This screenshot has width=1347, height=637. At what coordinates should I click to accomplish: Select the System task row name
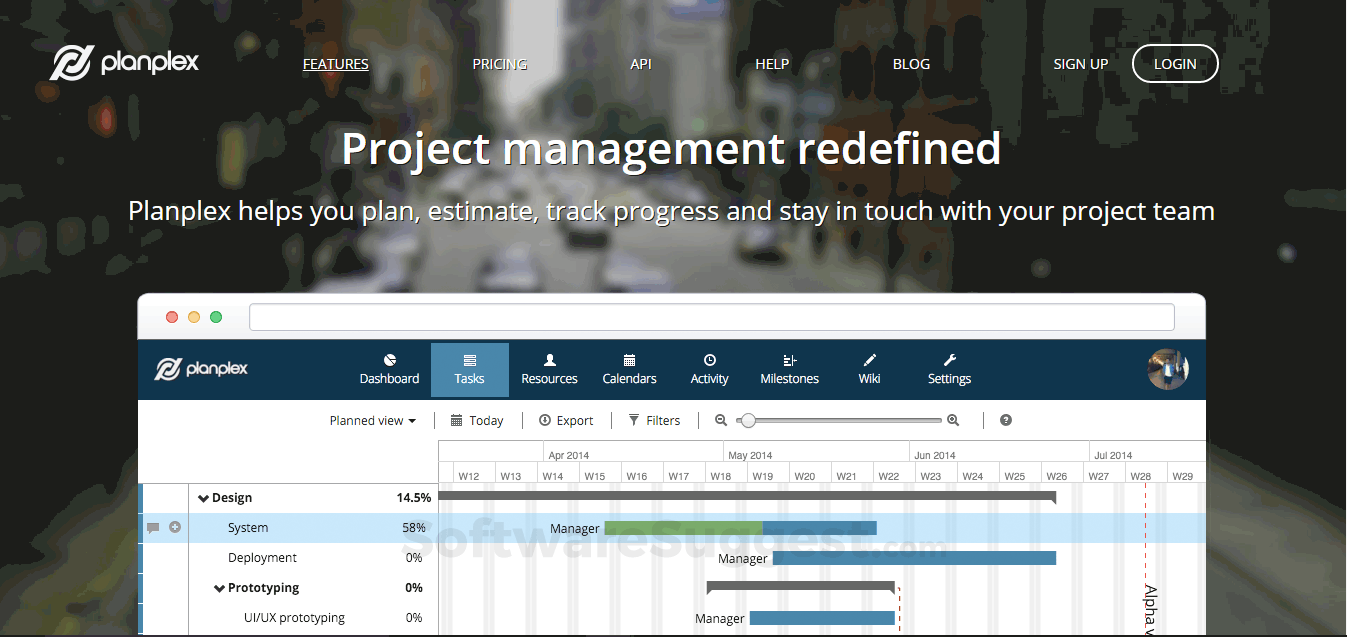[248, 528]
